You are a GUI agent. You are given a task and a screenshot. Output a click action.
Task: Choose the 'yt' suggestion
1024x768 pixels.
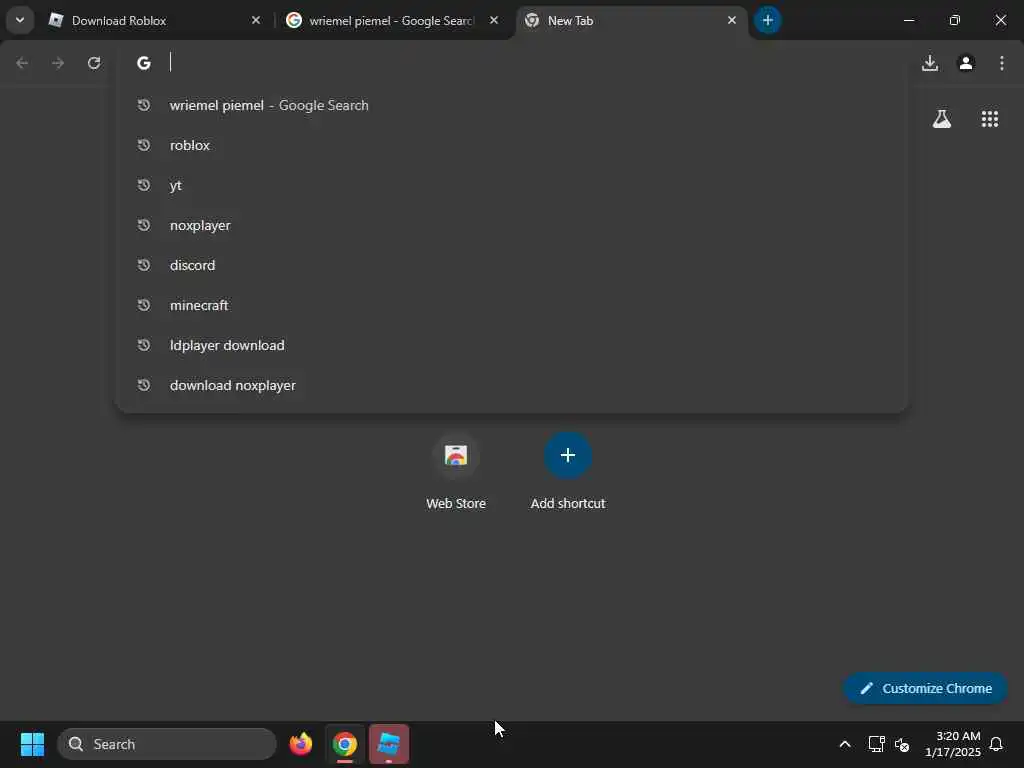[x=511, y=185]
